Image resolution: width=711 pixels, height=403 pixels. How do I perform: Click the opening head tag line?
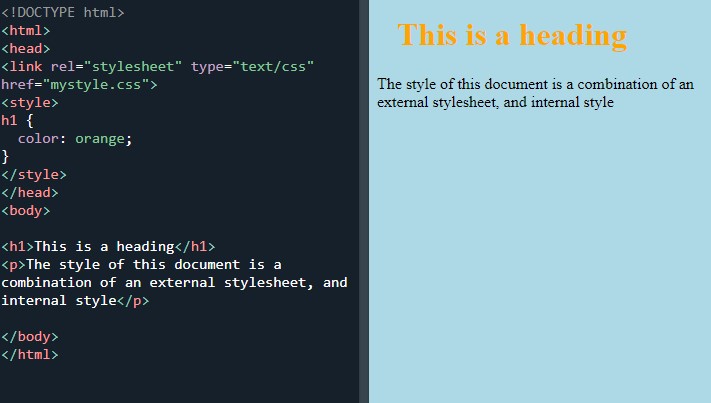pos(25,49)
